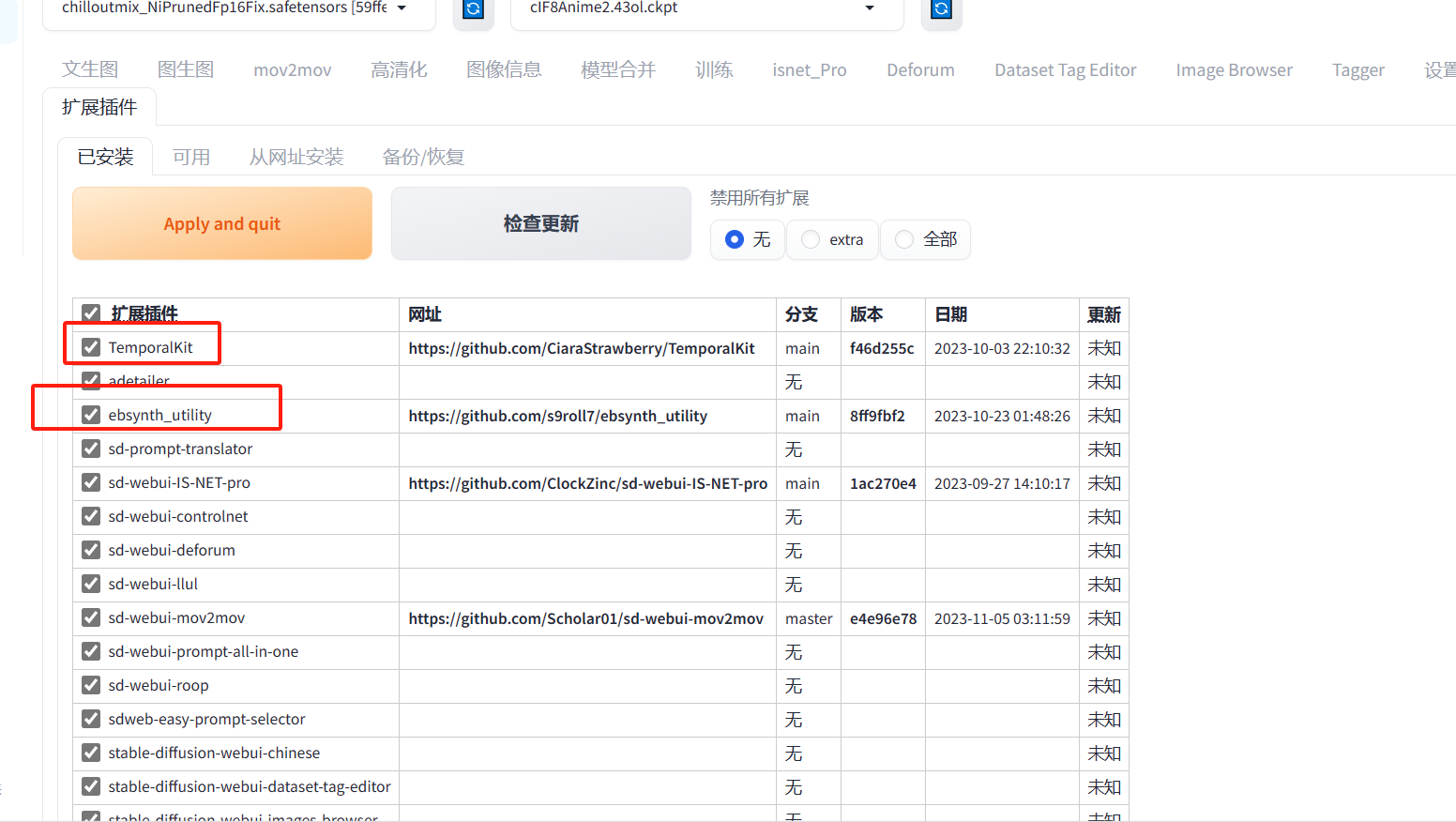This screenshot has height=822, width=1456.
Task: Switch to the 训练 tab
Action: (714, 69)
